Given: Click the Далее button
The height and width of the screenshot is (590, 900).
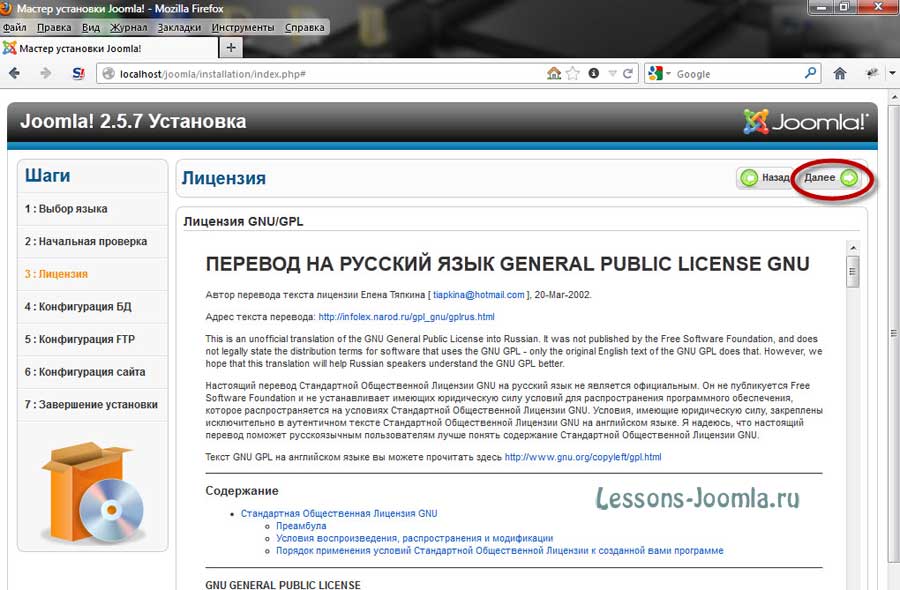Looking at the screenshot, I should tap(830, 178).
